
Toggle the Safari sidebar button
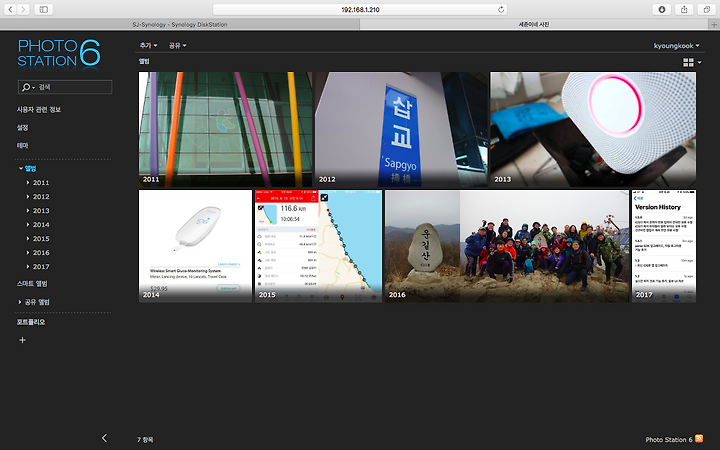click(x=44, y=9)
